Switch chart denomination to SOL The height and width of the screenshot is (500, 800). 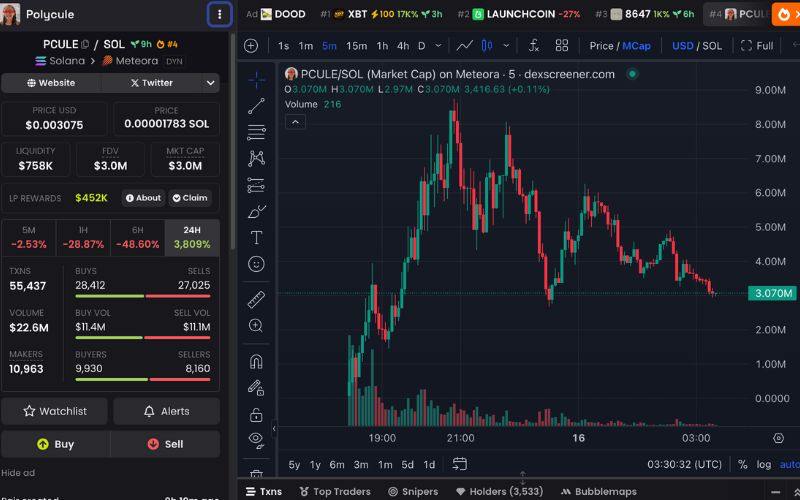click(x=712, y=46)
